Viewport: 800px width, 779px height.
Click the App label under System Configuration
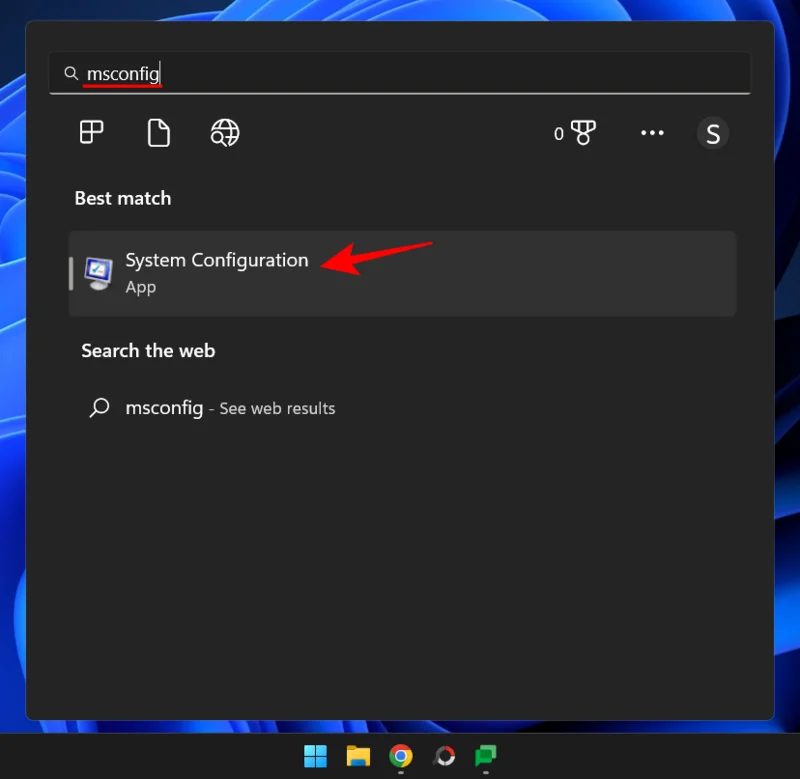click(140, 287)
